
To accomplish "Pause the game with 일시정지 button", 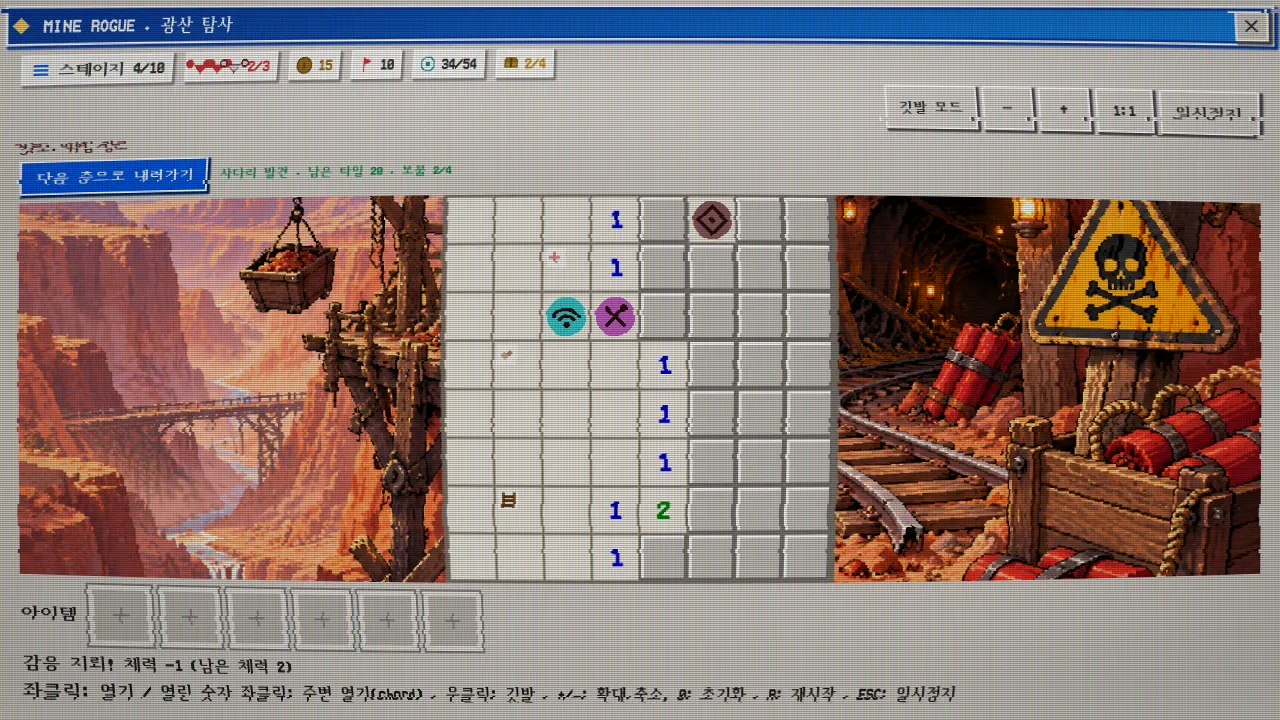I will click(1208, 113).
